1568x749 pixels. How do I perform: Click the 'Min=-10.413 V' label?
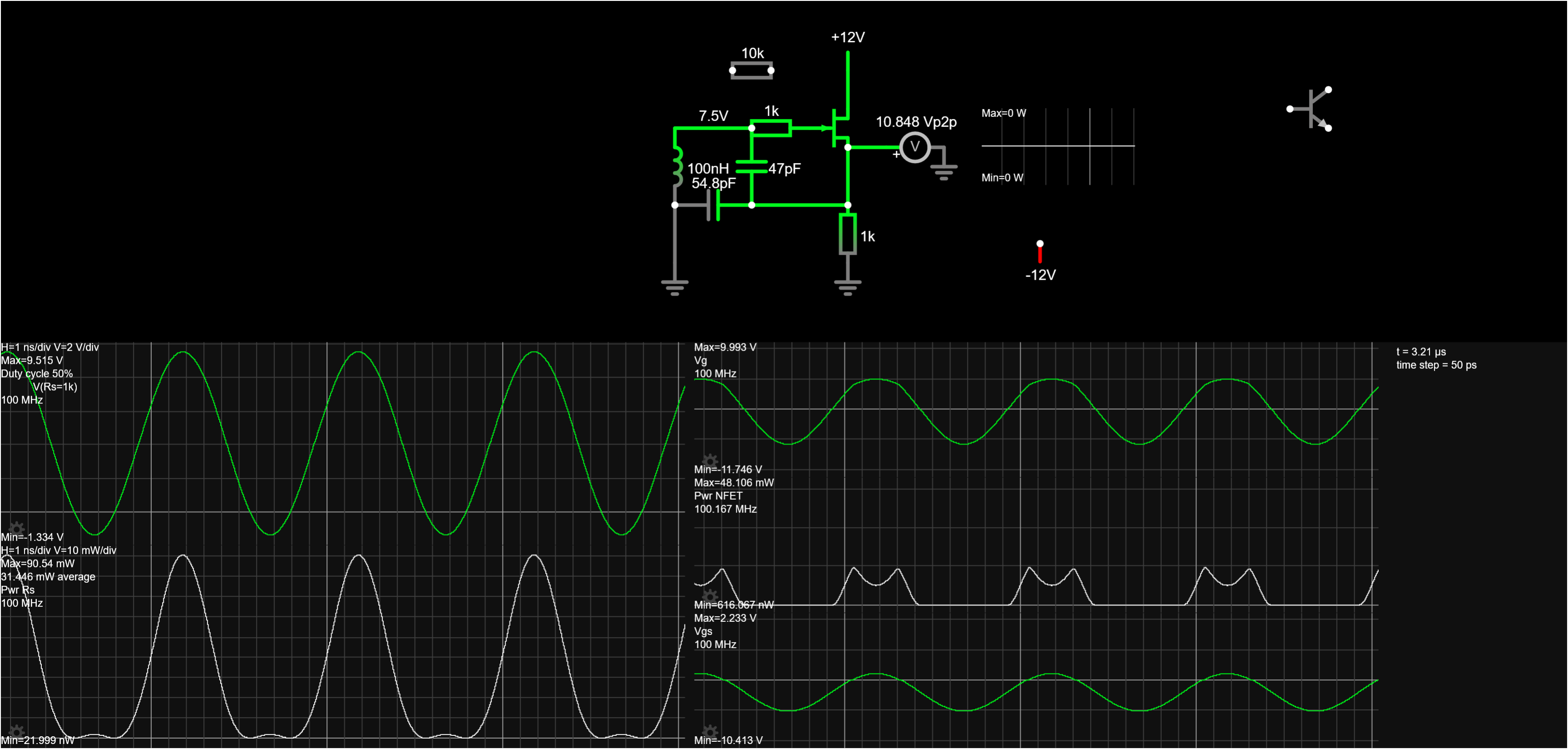coord(728,740)
